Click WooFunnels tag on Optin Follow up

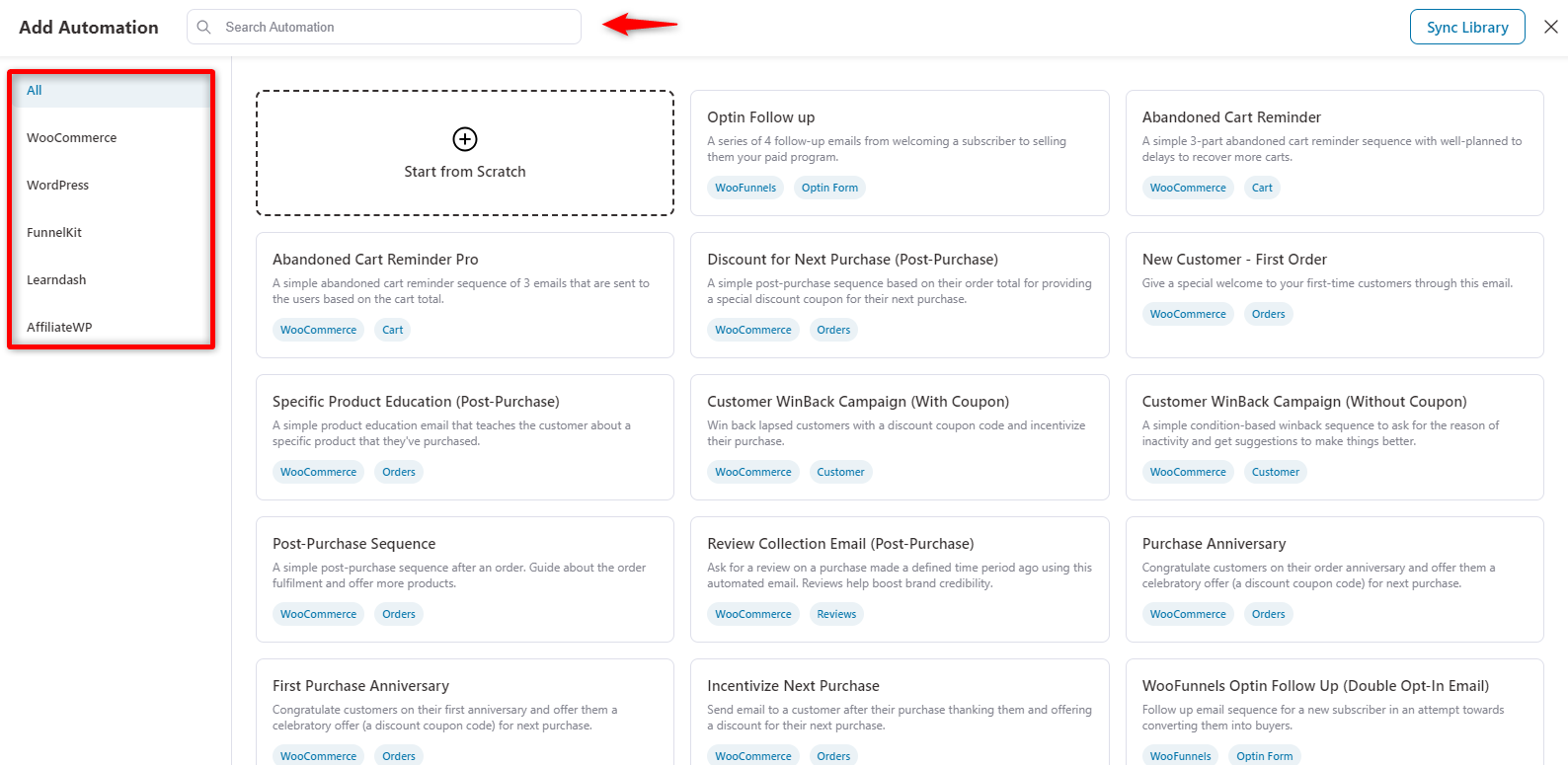click(745, 188)
